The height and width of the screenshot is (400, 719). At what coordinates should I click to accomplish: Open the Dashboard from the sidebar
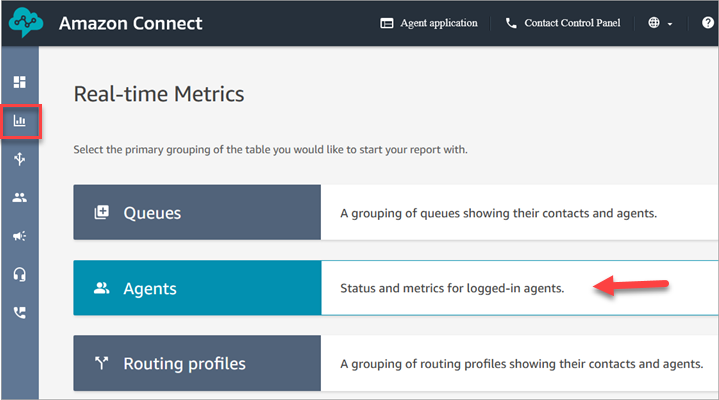click(19, 81)
